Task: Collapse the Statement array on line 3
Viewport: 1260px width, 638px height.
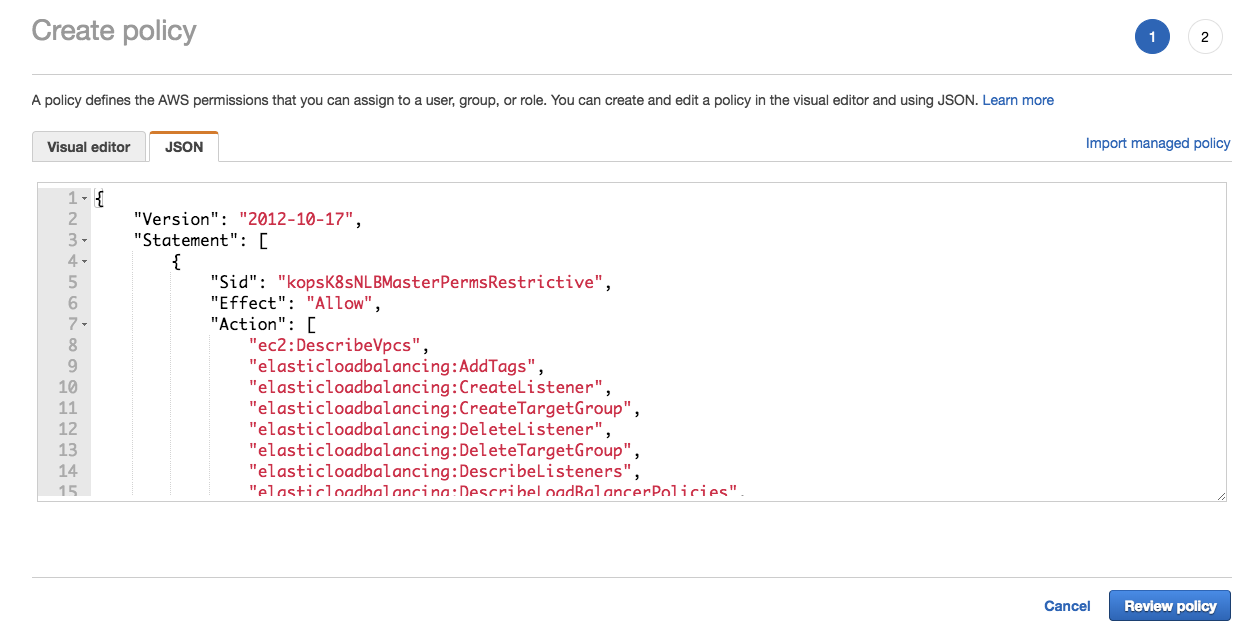Action: tap(85, 239)
